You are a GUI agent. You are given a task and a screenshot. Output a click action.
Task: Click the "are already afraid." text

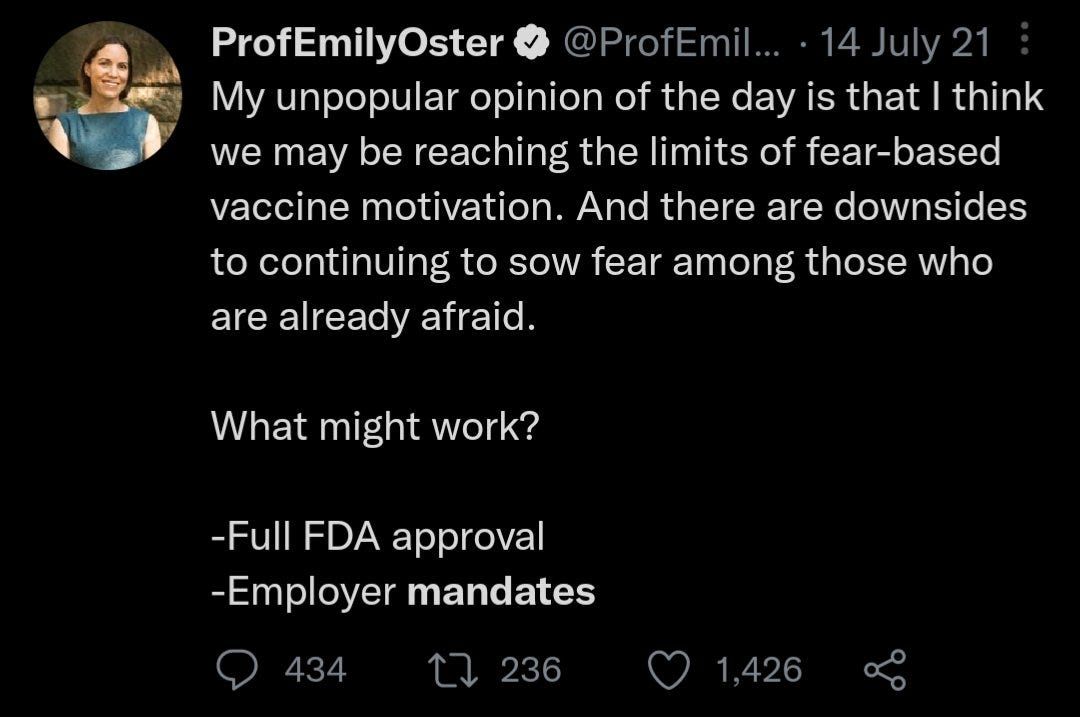(367, 317)
